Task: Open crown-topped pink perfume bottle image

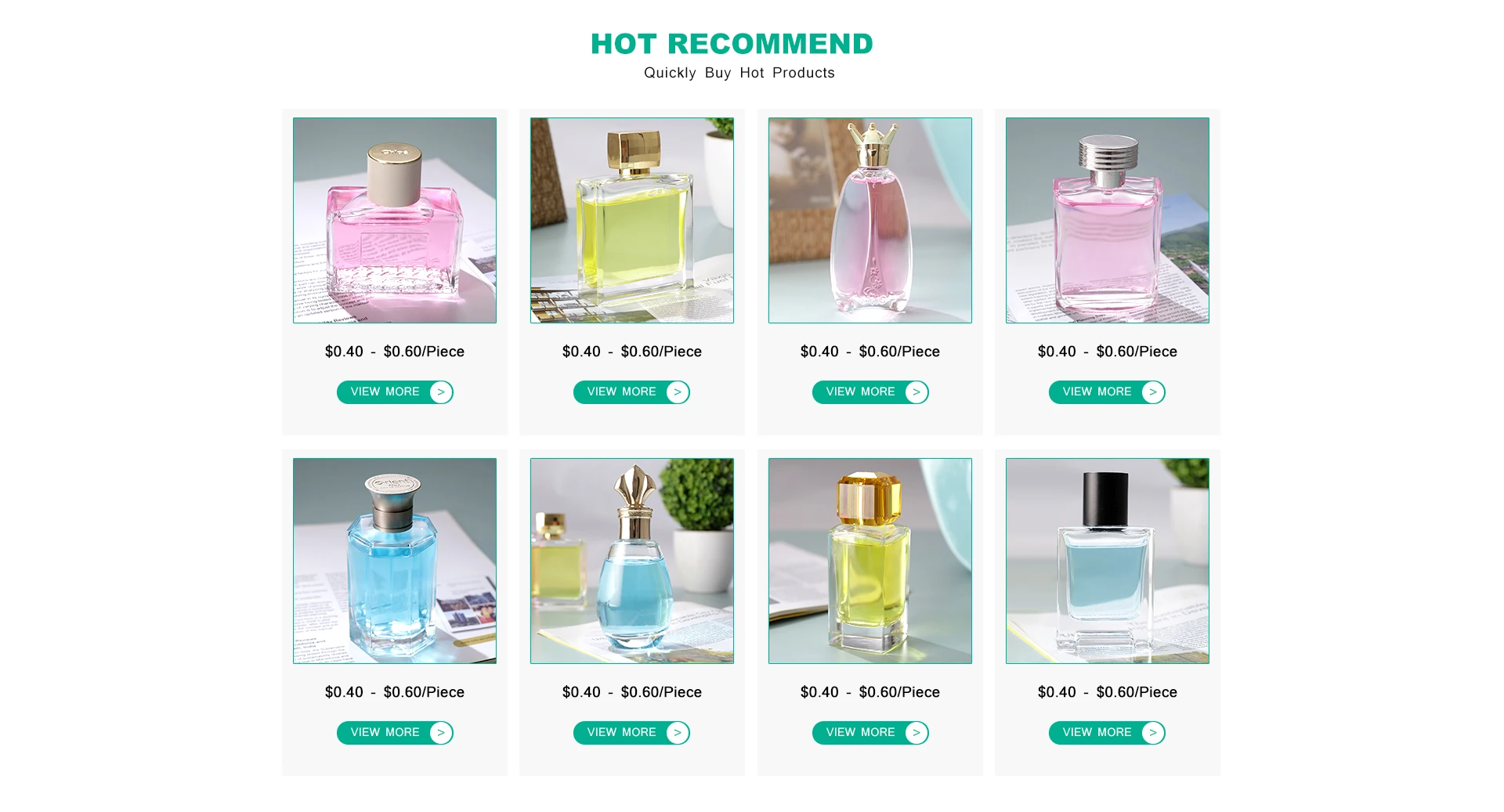Action: (870, 220)
